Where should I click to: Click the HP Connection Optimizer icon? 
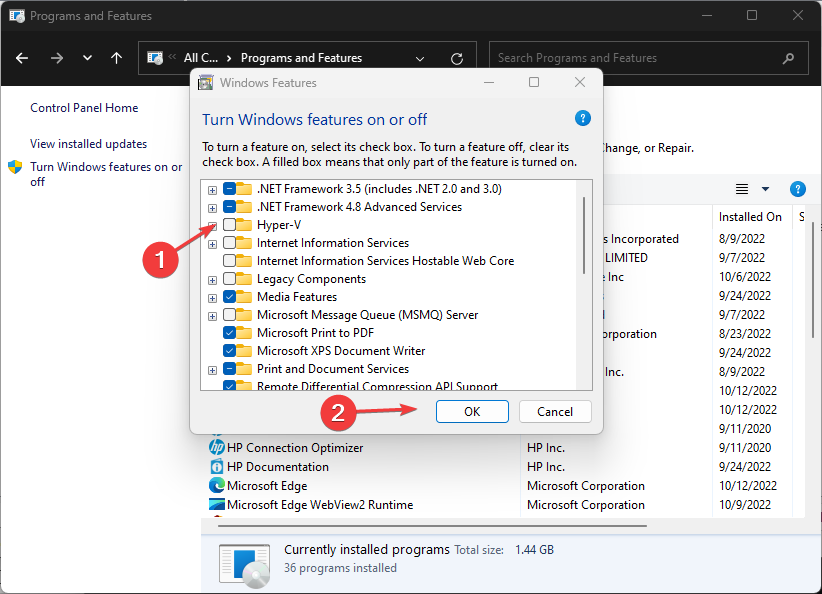click(x=217, y=447)
